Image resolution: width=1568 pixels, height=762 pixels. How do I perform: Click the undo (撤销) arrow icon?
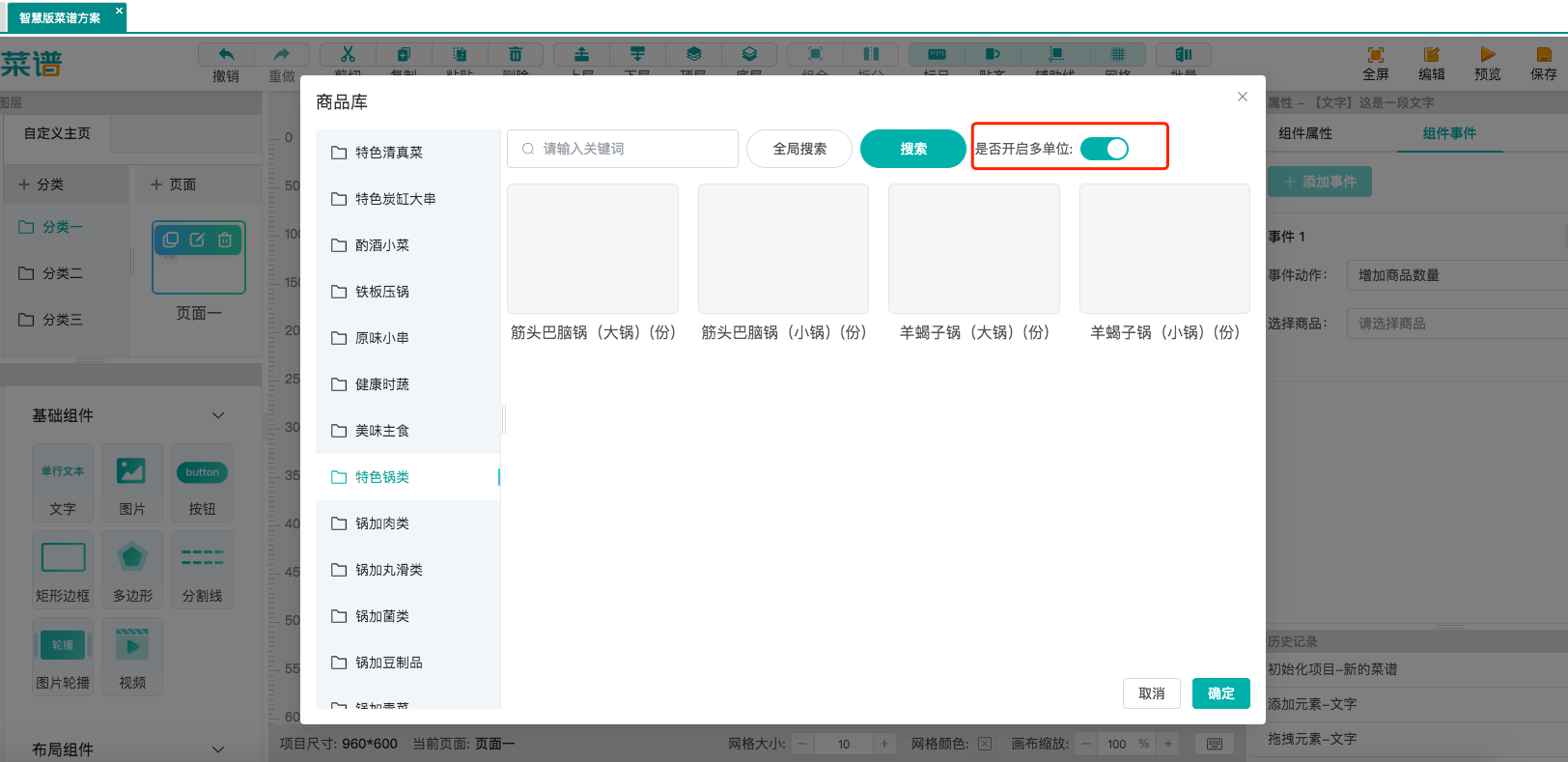pos(226,55)
